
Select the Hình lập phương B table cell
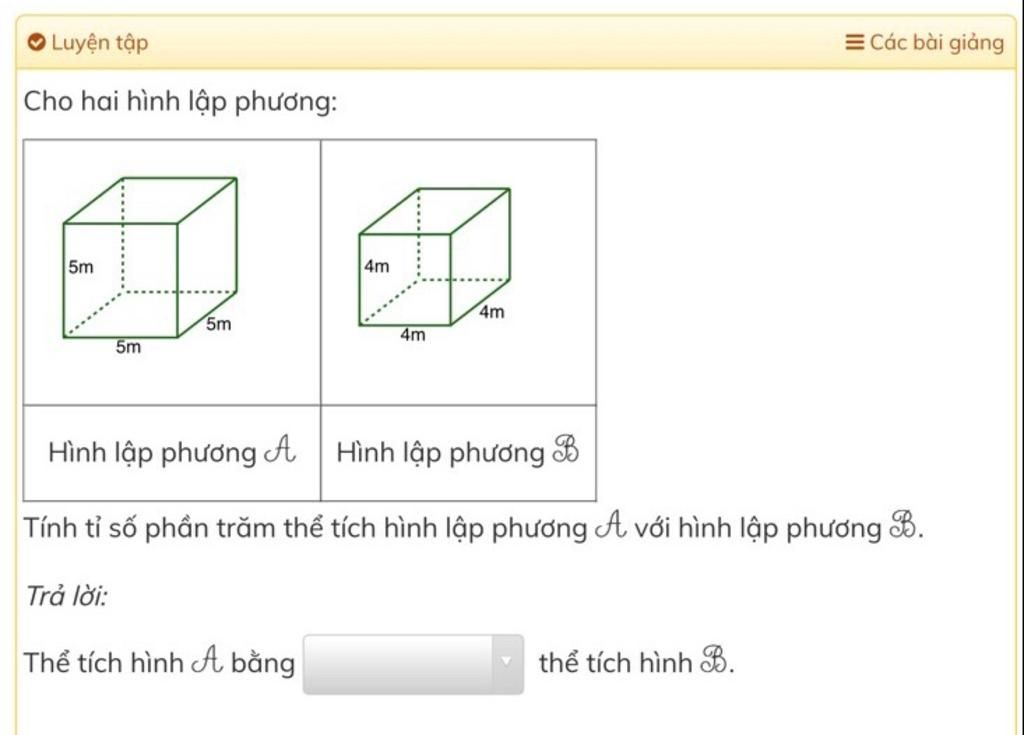click(x=458, y=453)
